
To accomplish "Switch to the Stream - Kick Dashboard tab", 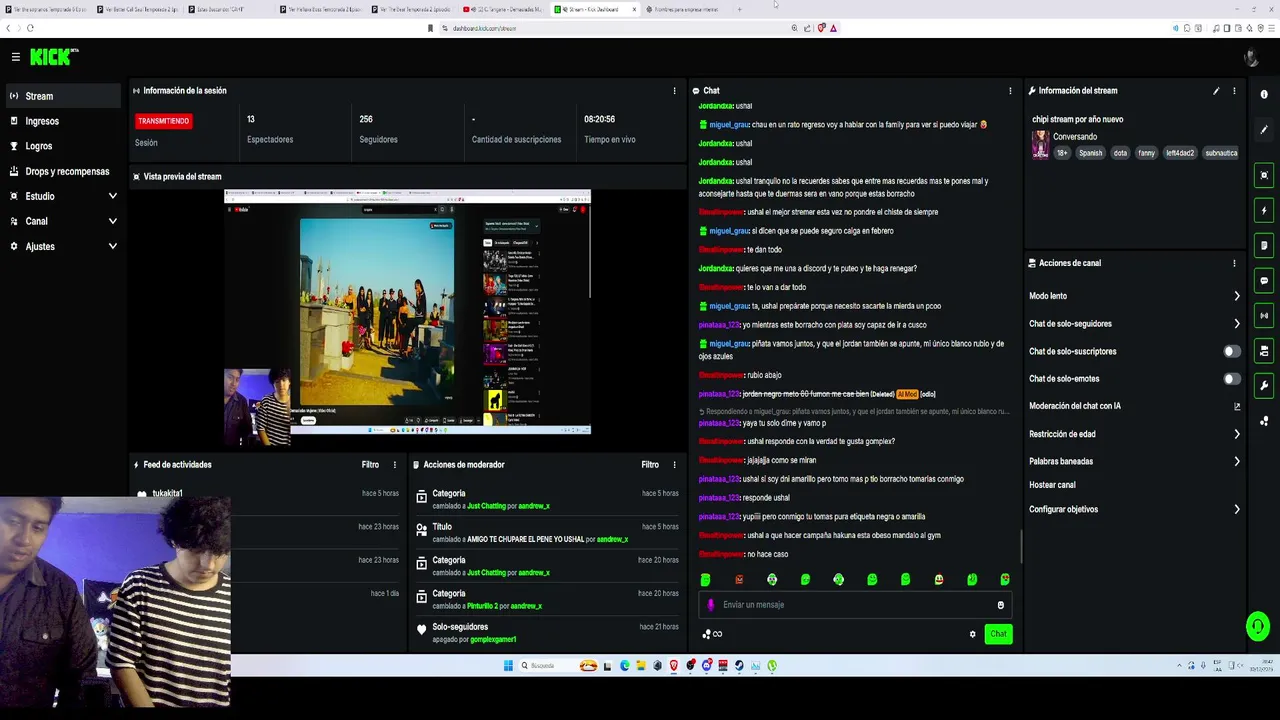I will (x=594, y=9).
